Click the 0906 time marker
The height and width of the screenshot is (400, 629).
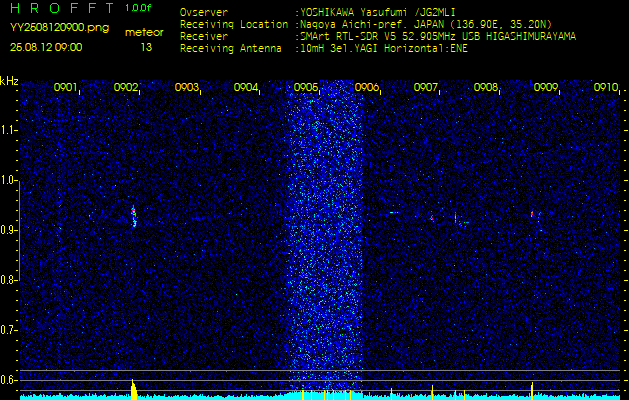(367, 87)
